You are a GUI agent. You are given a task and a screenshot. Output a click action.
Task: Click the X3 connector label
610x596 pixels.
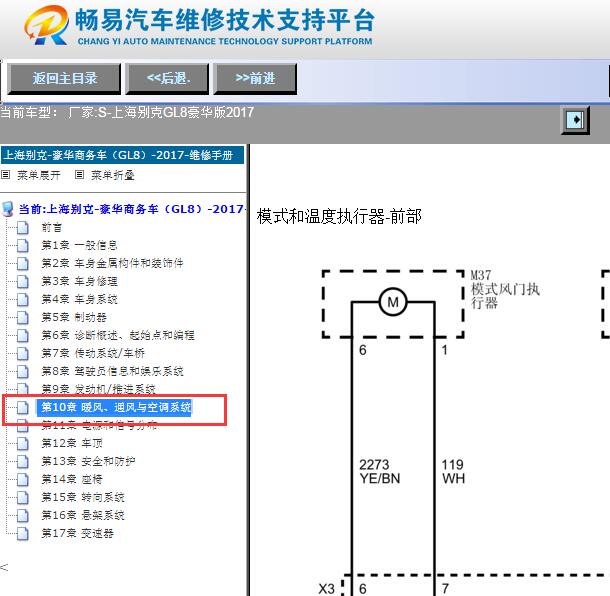click(x=326, y=588)
